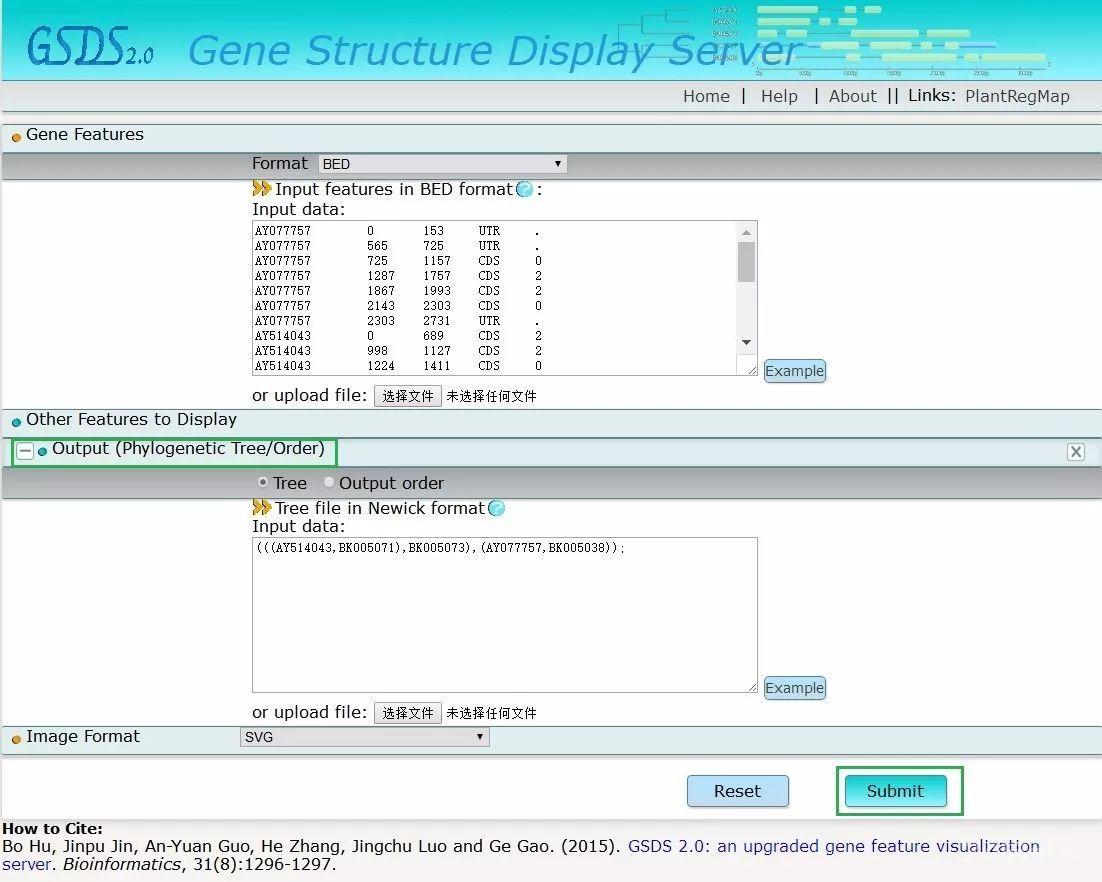Click in the Newick tree input textarea
This screenshot has width=1102, height=882.
(505, 615)
